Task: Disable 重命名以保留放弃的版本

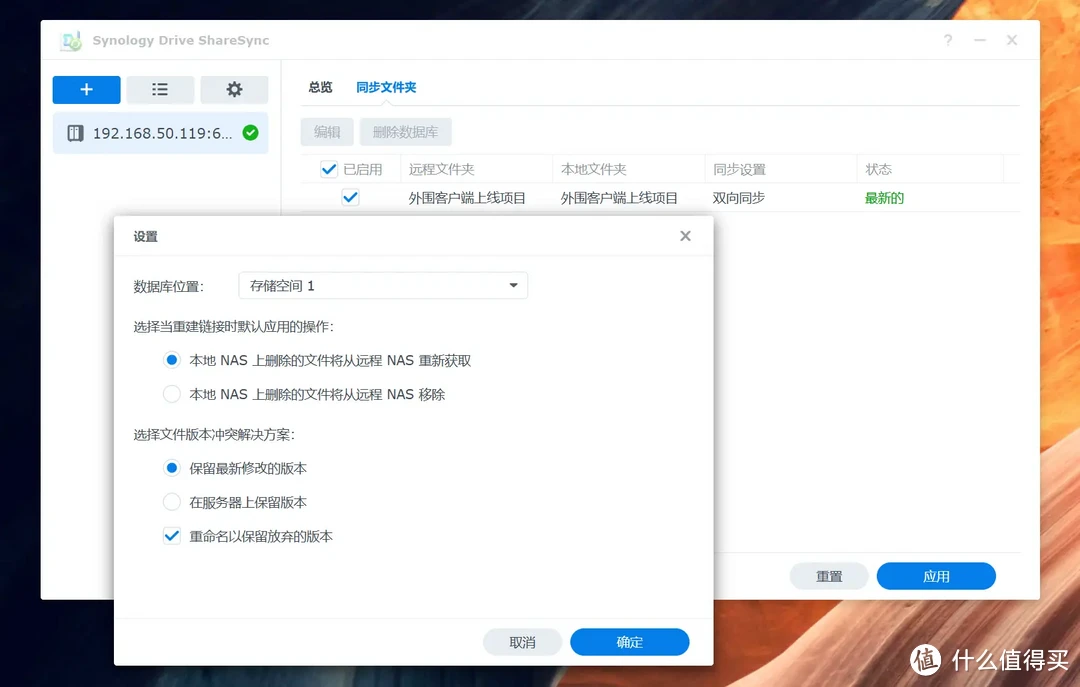Action: pyautogui.click(x=171, y=536)
